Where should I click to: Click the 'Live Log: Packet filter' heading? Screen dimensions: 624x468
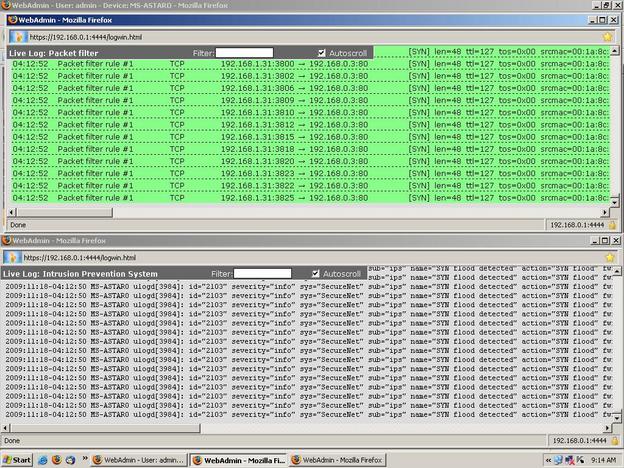[x=54, y=53]
